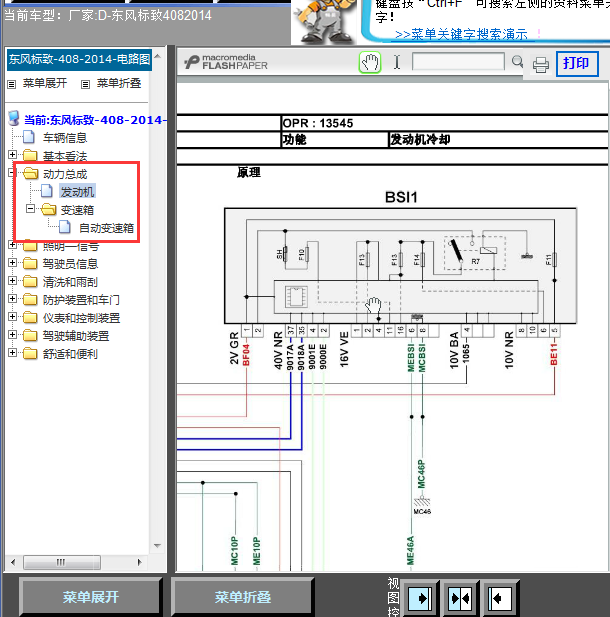Click the FlashPaper printer icon
610x617 pixels.
(541, 64)
